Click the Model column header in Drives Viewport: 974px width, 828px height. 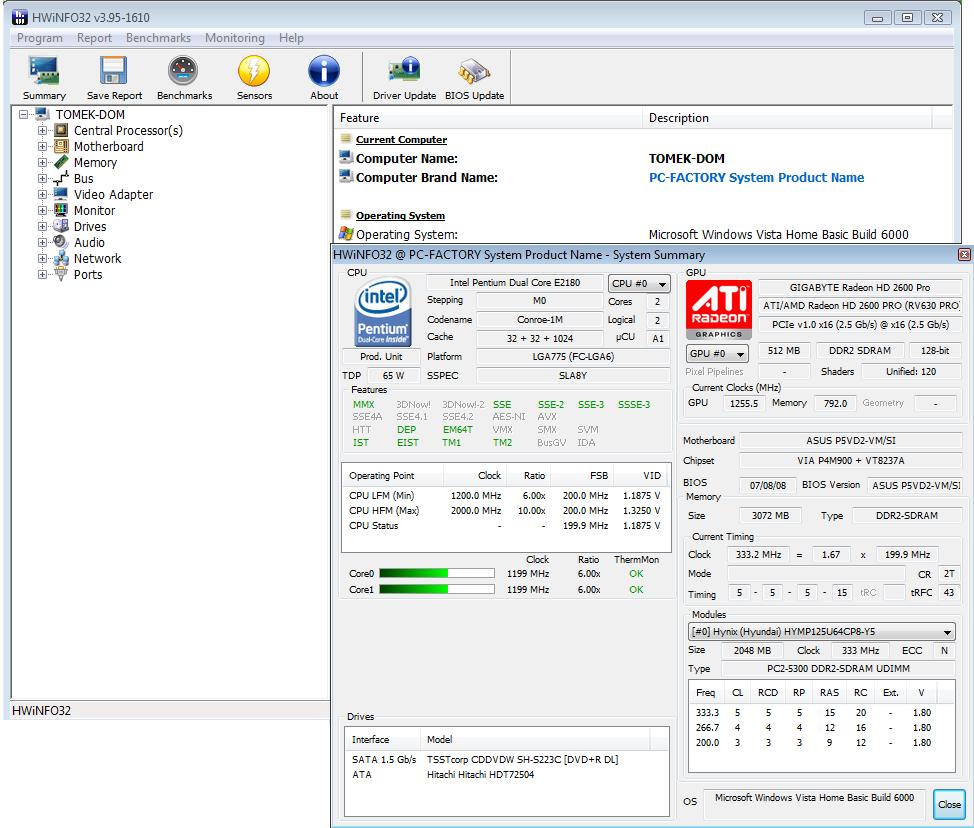coord(535,739)
